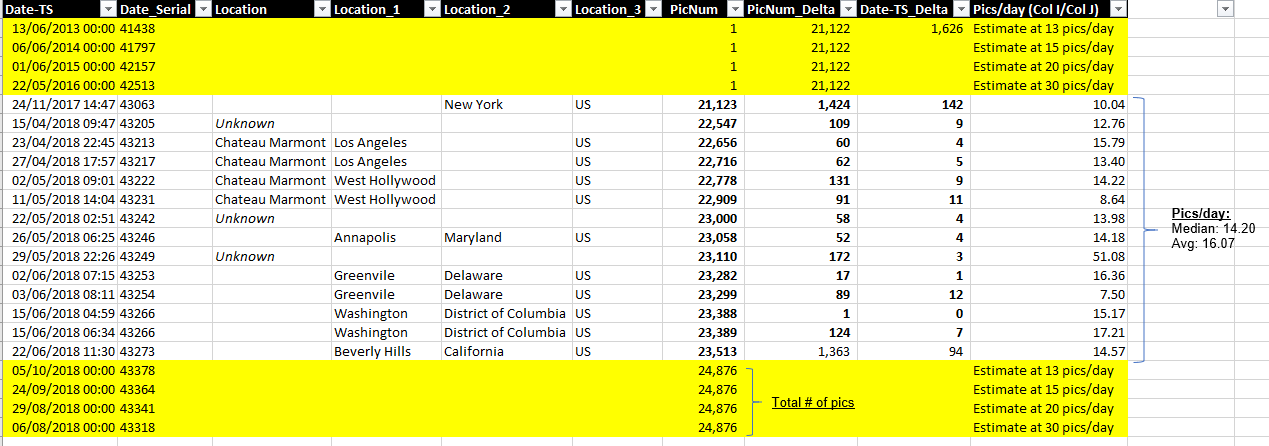
Task: Select the PicNum value 21,123
Action: click(x=701, y=104)
